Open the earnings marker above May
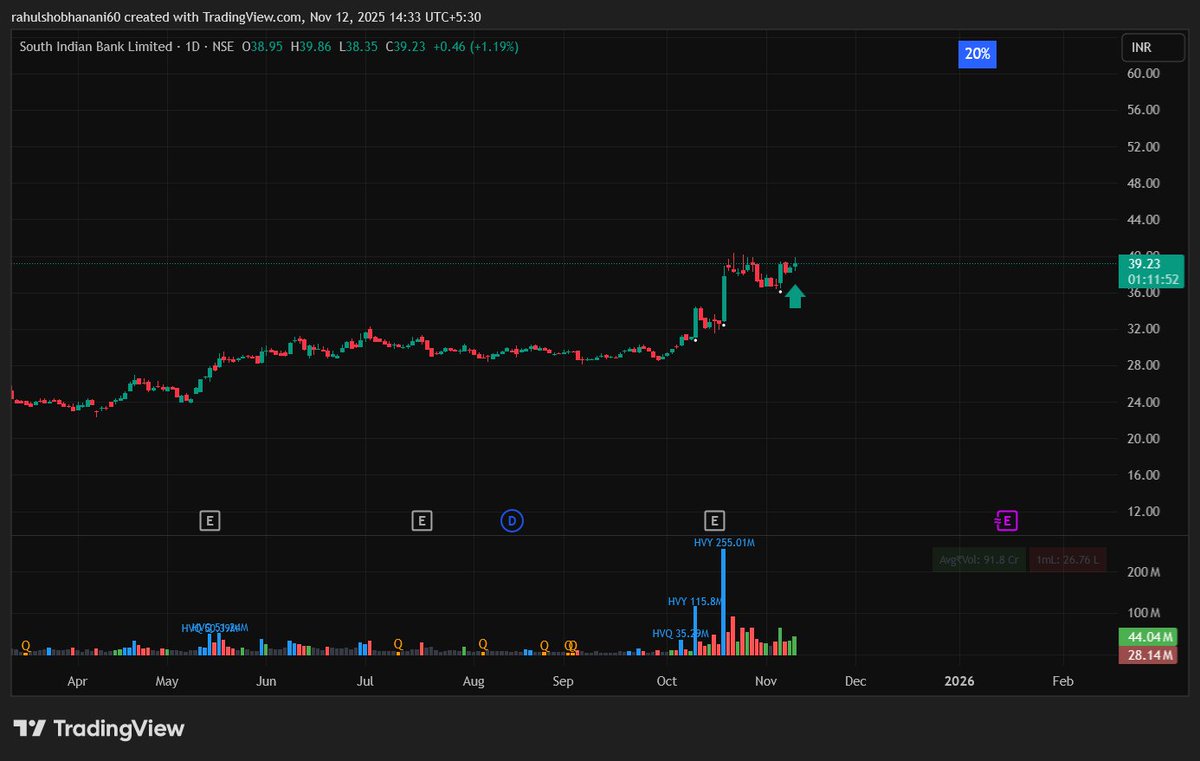 pos(209,520)
